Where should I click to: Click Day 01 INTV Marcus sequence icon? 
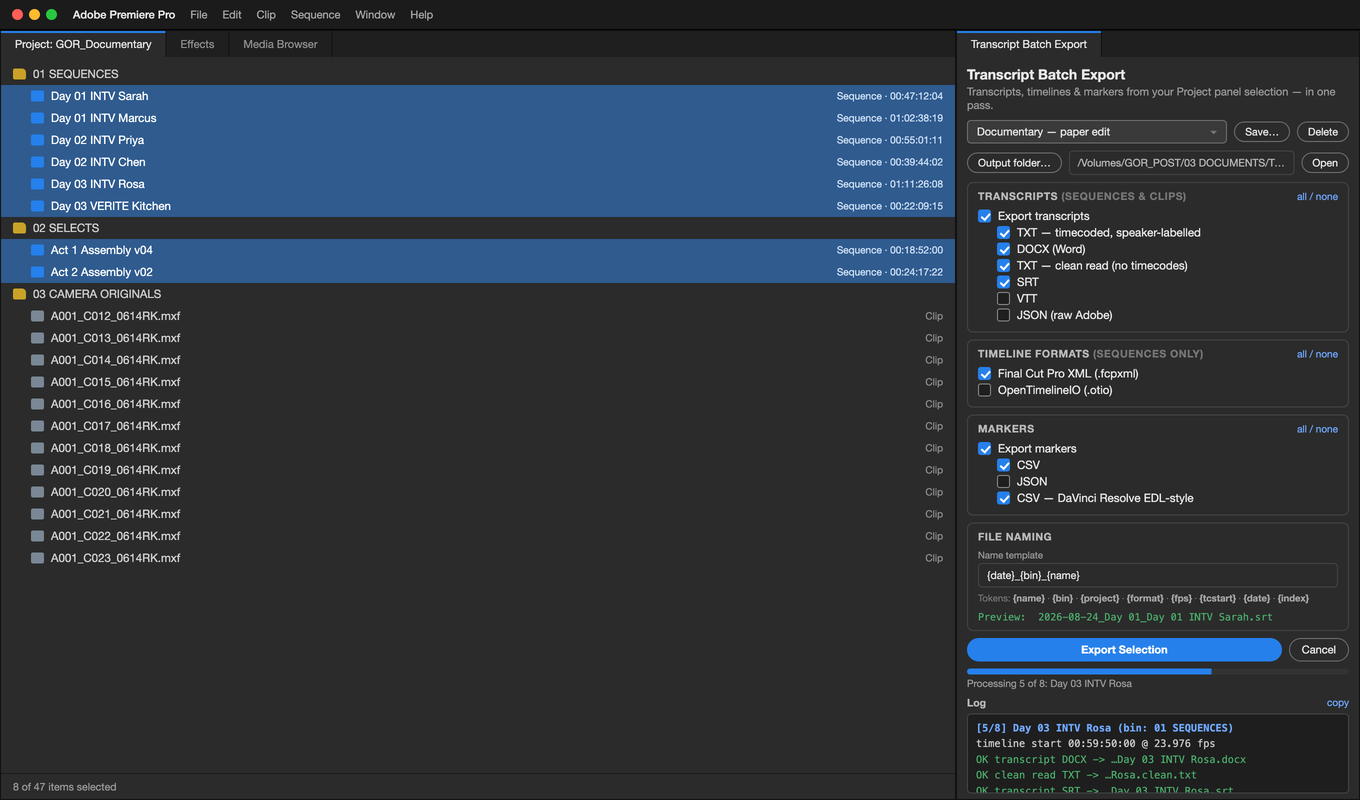pyautogui.click(x=37, y=118)
